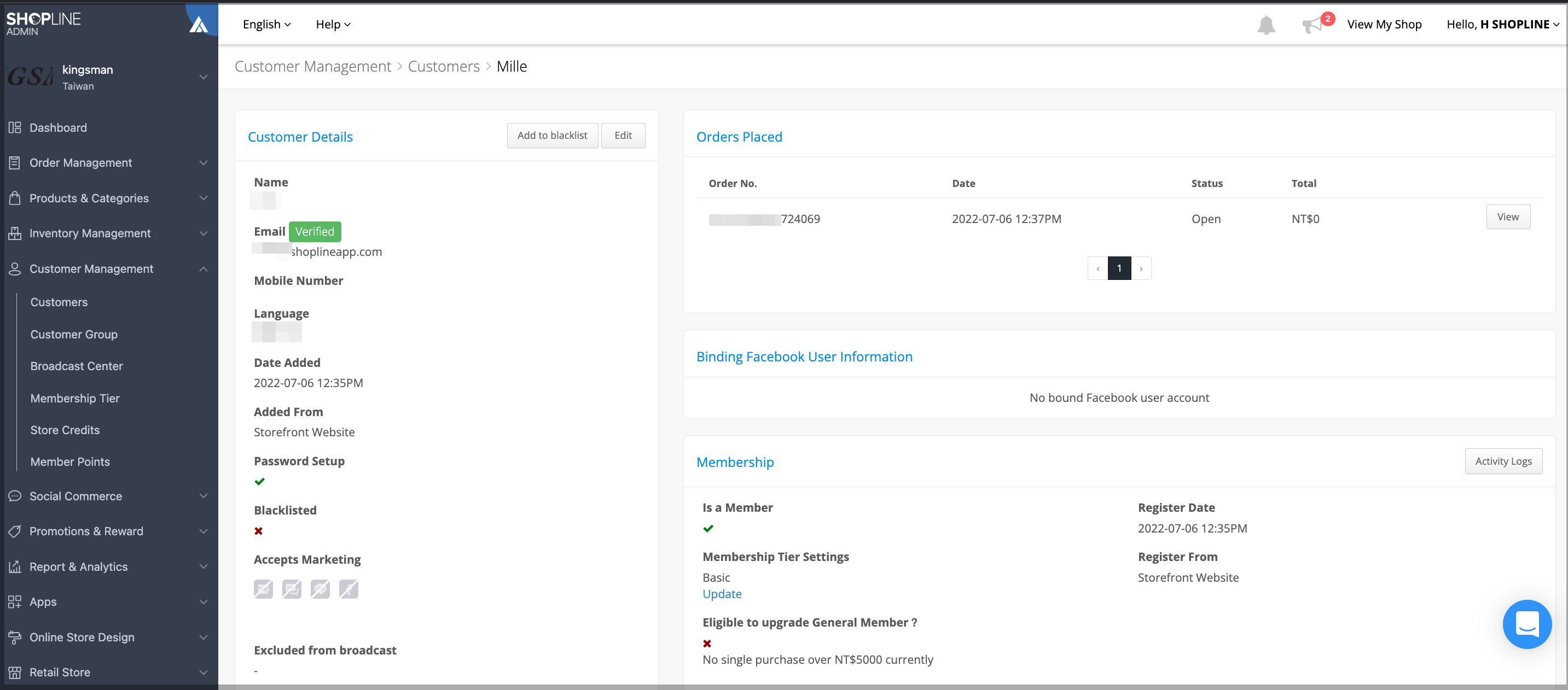
Task: Click the Products & Categories bag icon
Action: [x=15, y=198]
